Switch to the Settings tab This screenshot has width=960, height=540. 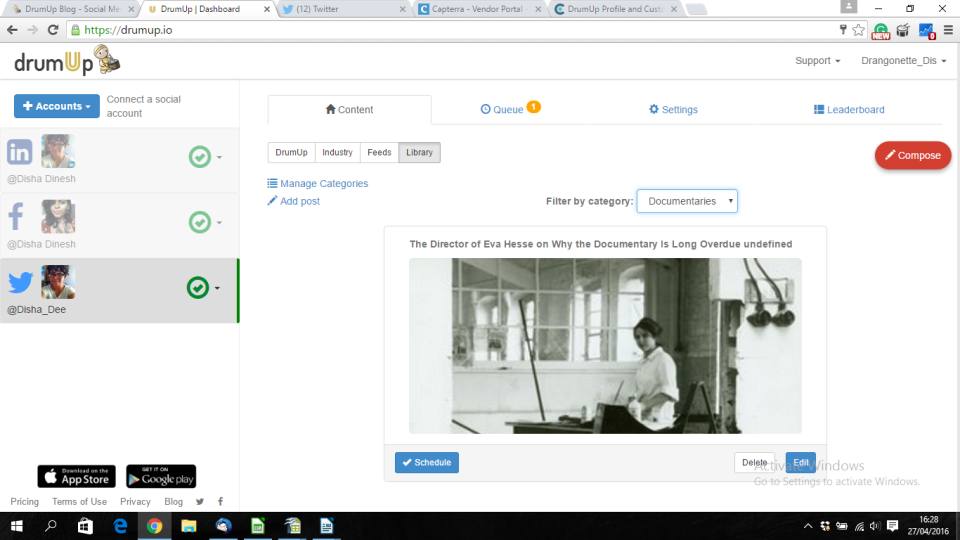tap(673, 110)
